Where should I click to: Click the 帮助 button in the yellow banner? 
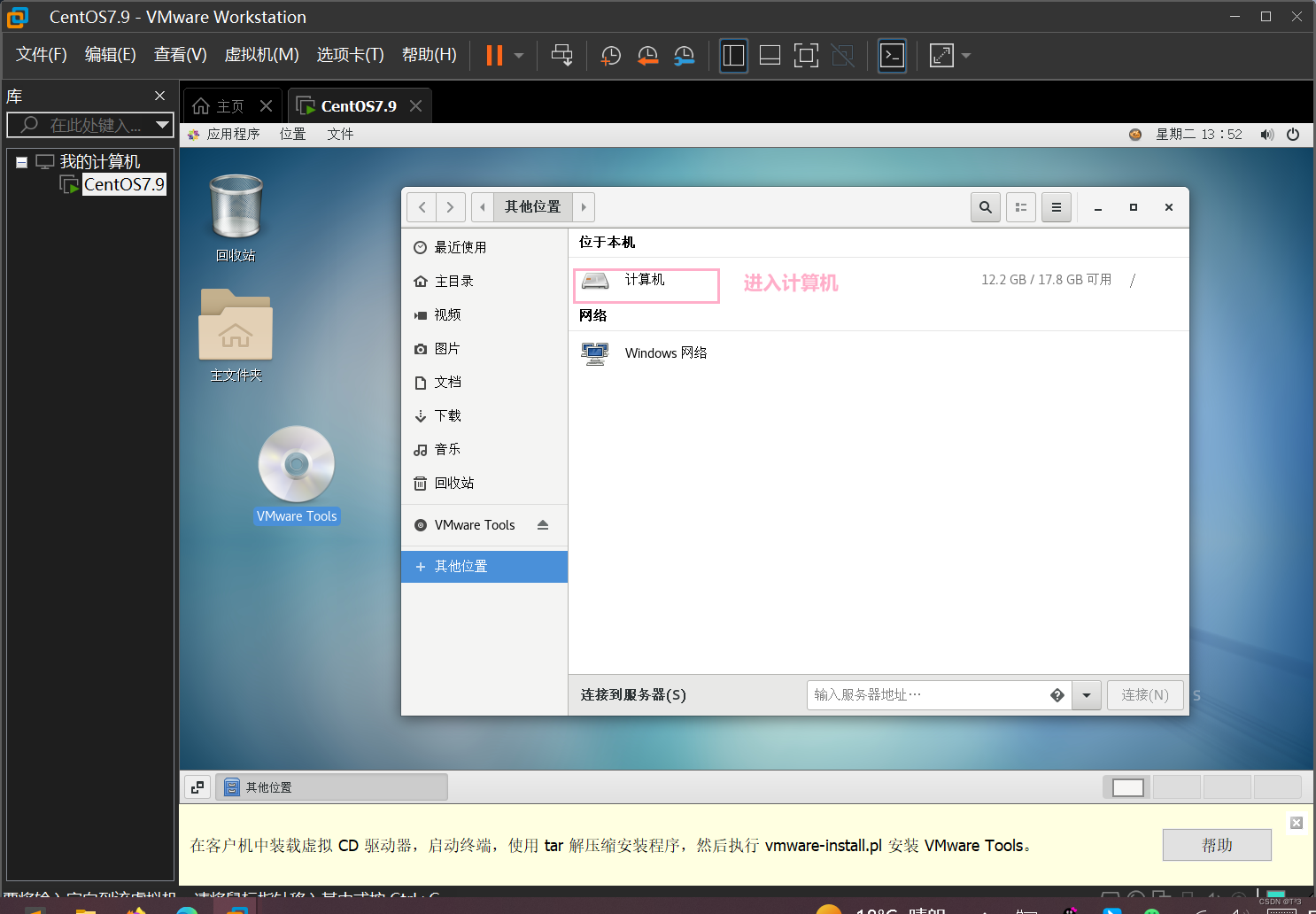point(1216,844)
